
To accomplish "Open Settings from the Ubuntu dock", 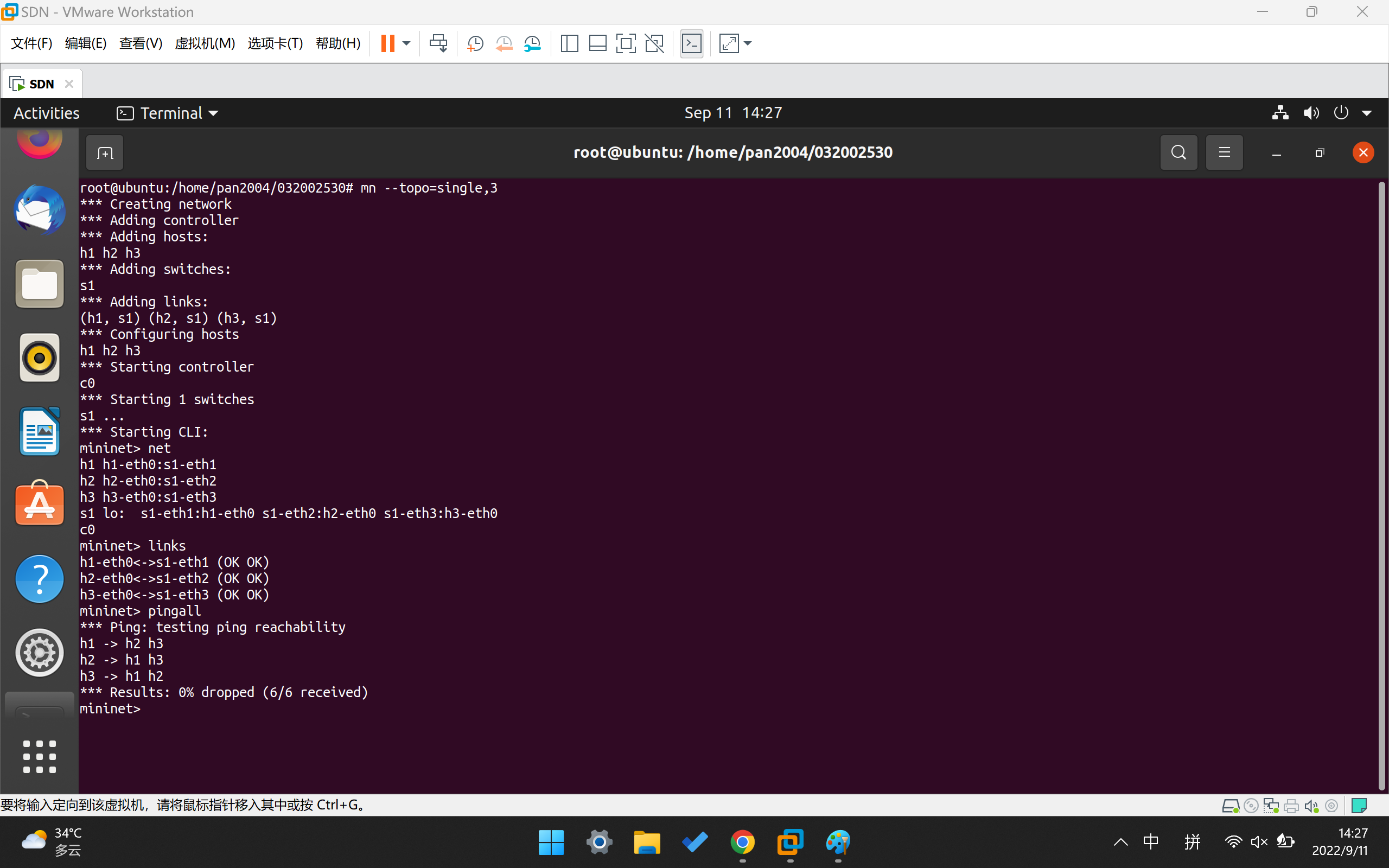I will tap(39, 653).
